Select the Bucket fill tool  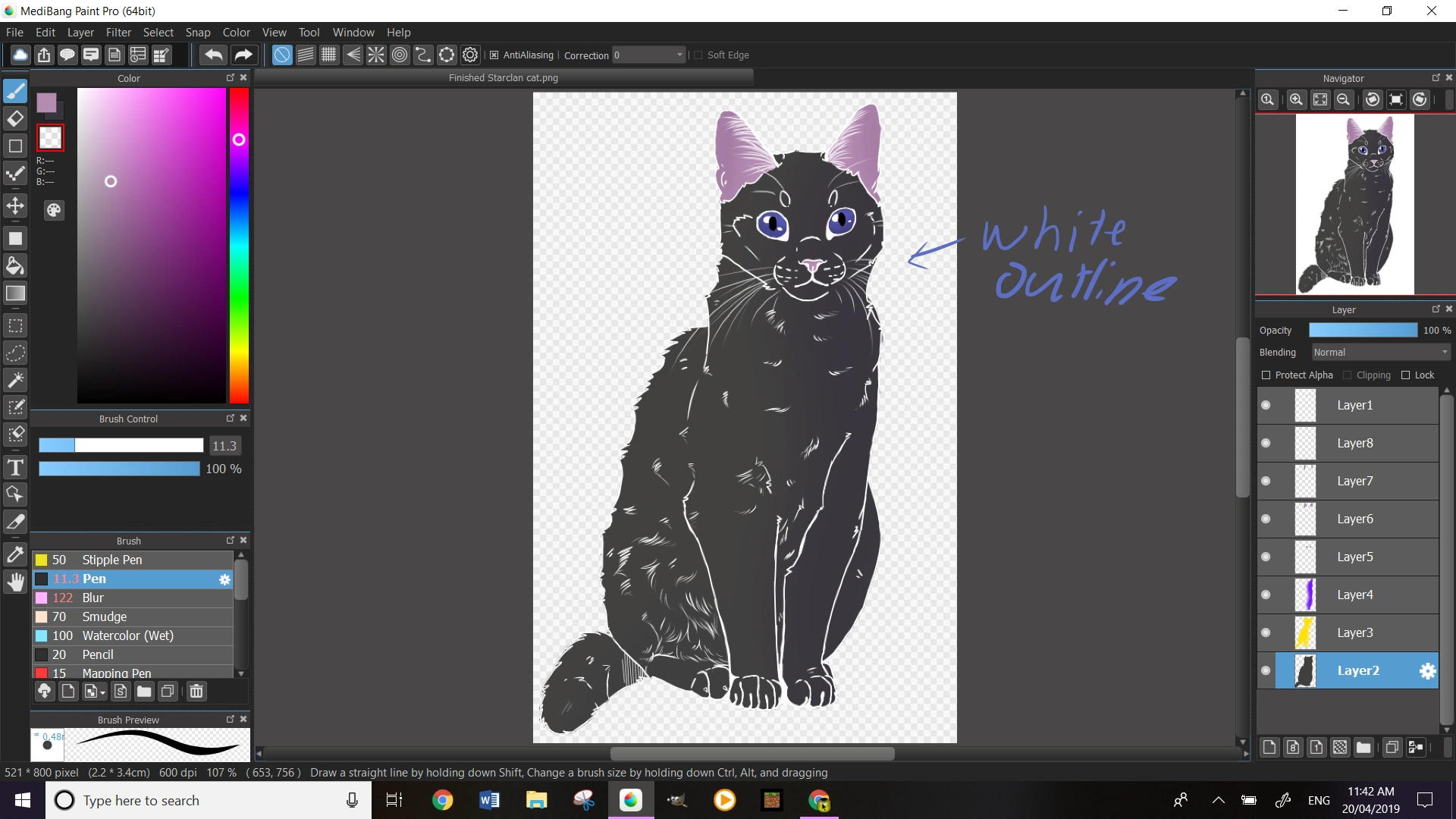pos(15,265)
